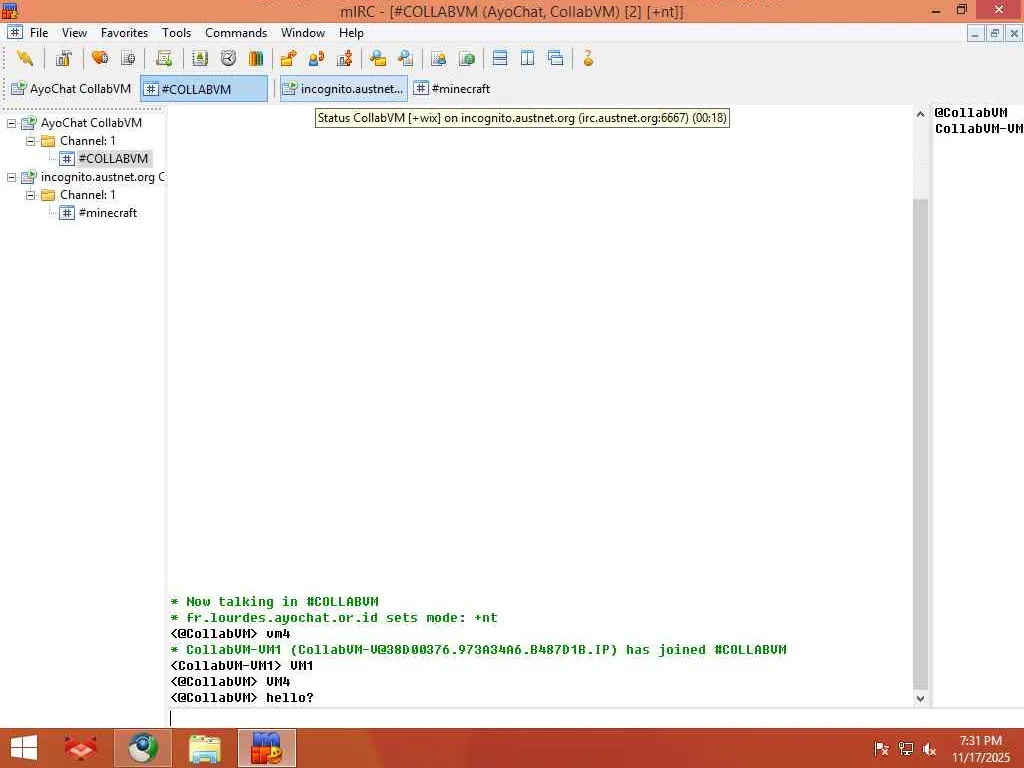Open the Log Files toolbar icon

(406, 59)
